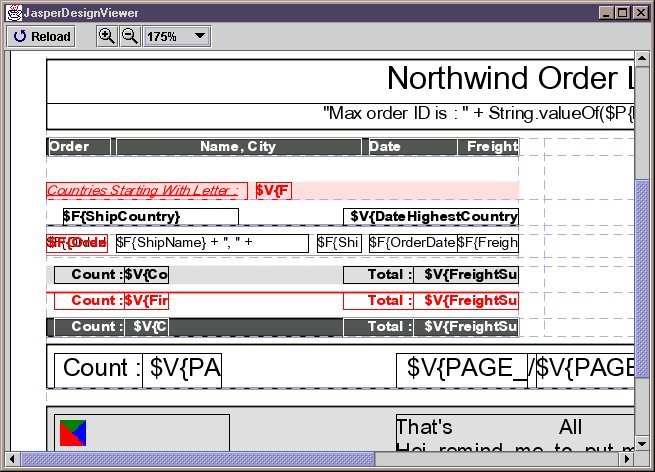Click the vertical scrollbar up arrow
Viewport: 655px width, 472px height.
[x=642, y=58]
